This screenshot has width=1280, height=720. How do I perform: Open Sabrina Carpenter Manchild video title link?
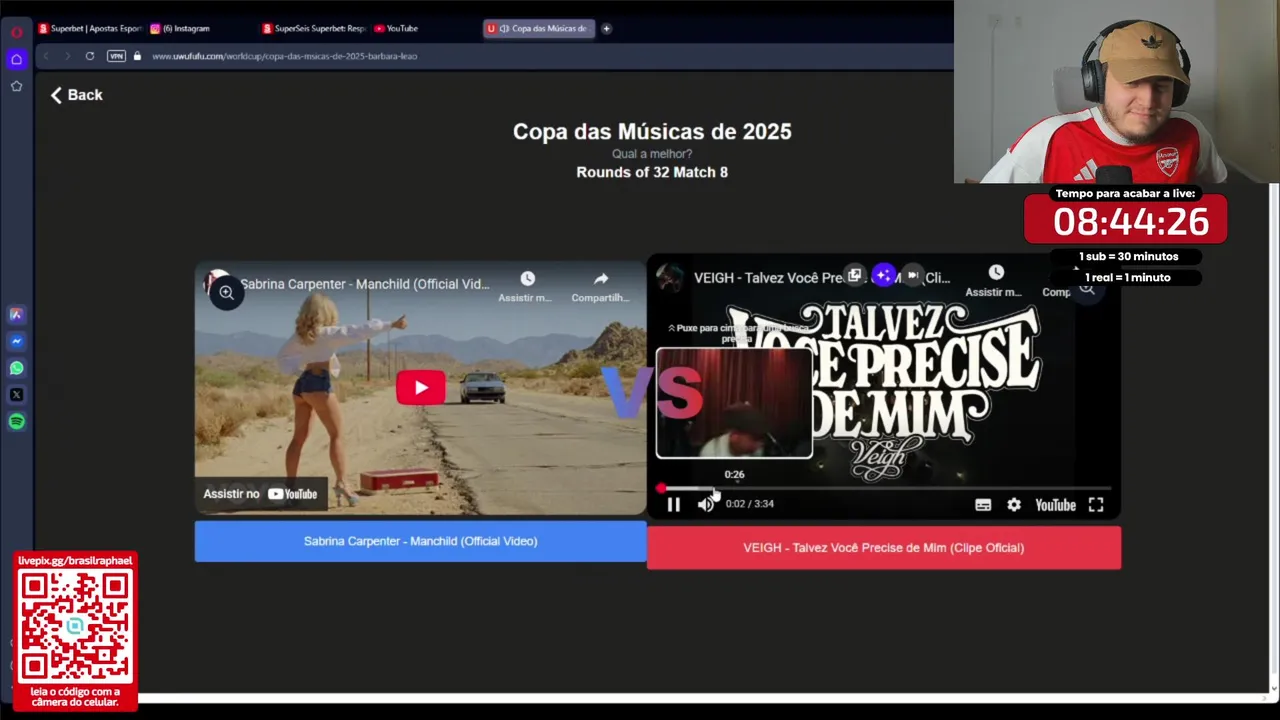coord(365,284)
